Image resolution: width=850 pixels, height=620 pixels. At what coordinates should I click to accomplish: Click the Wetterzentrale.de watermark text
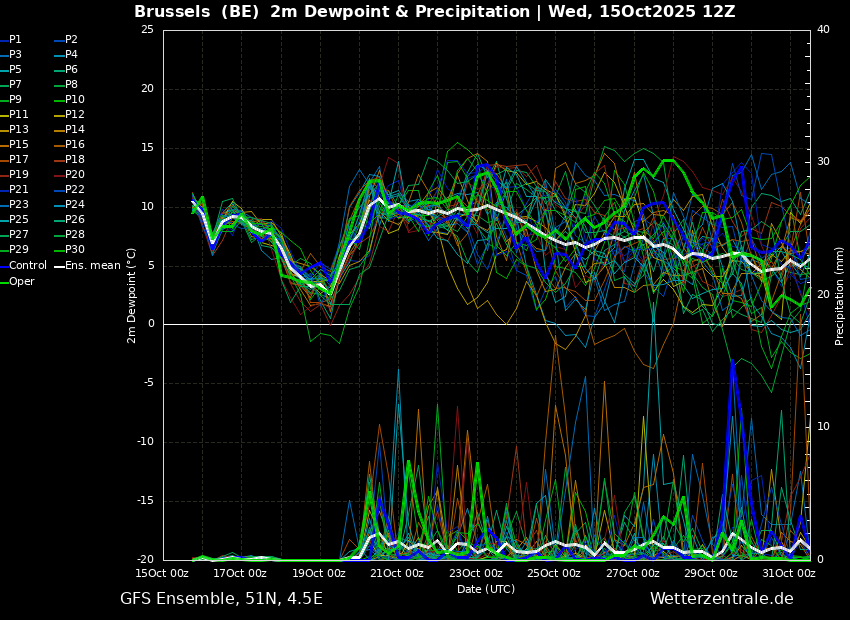click(722, 599)
